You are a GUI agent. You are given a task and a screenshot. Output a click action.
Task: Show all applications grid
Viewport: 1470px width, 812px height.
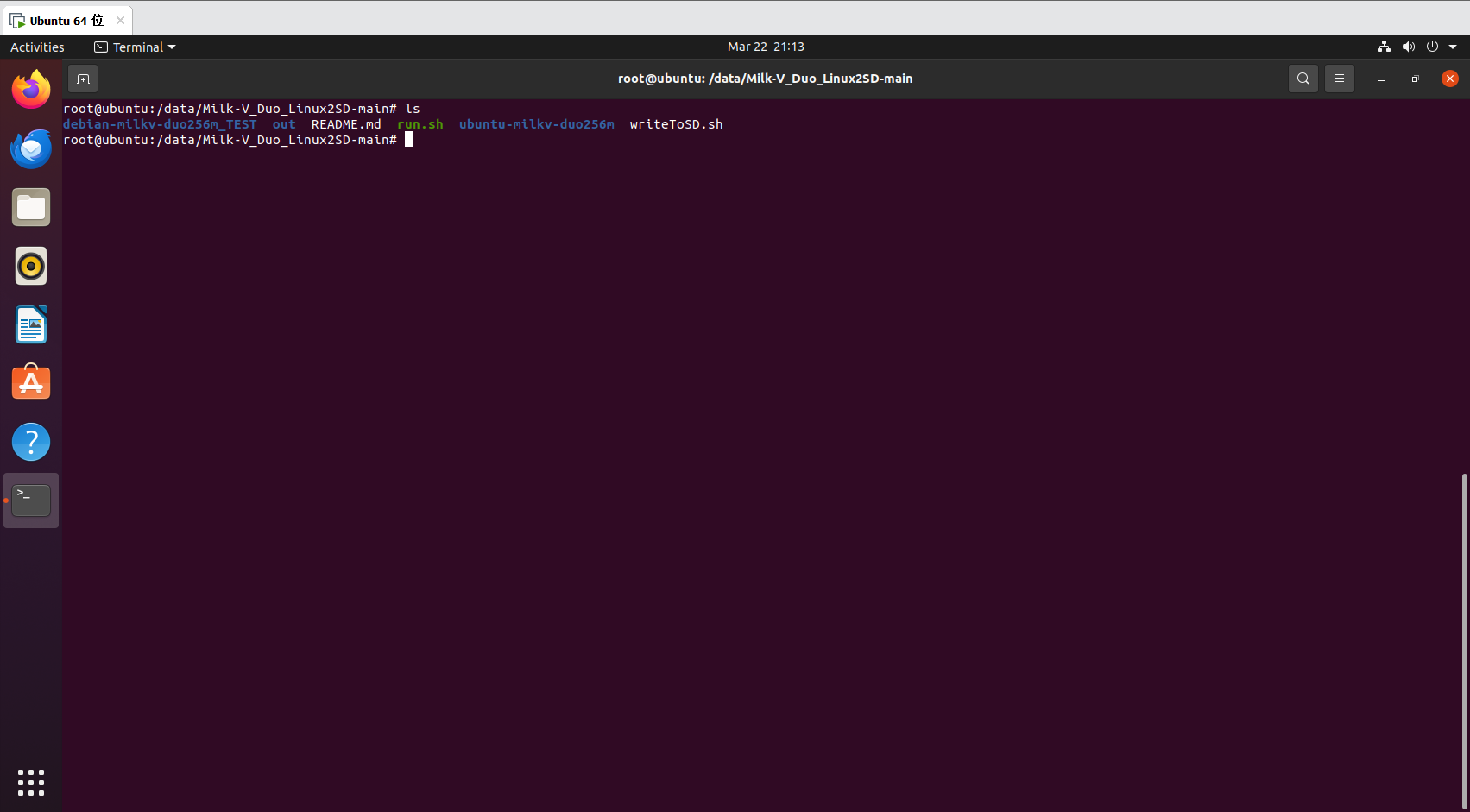click(x=31, y=783)
